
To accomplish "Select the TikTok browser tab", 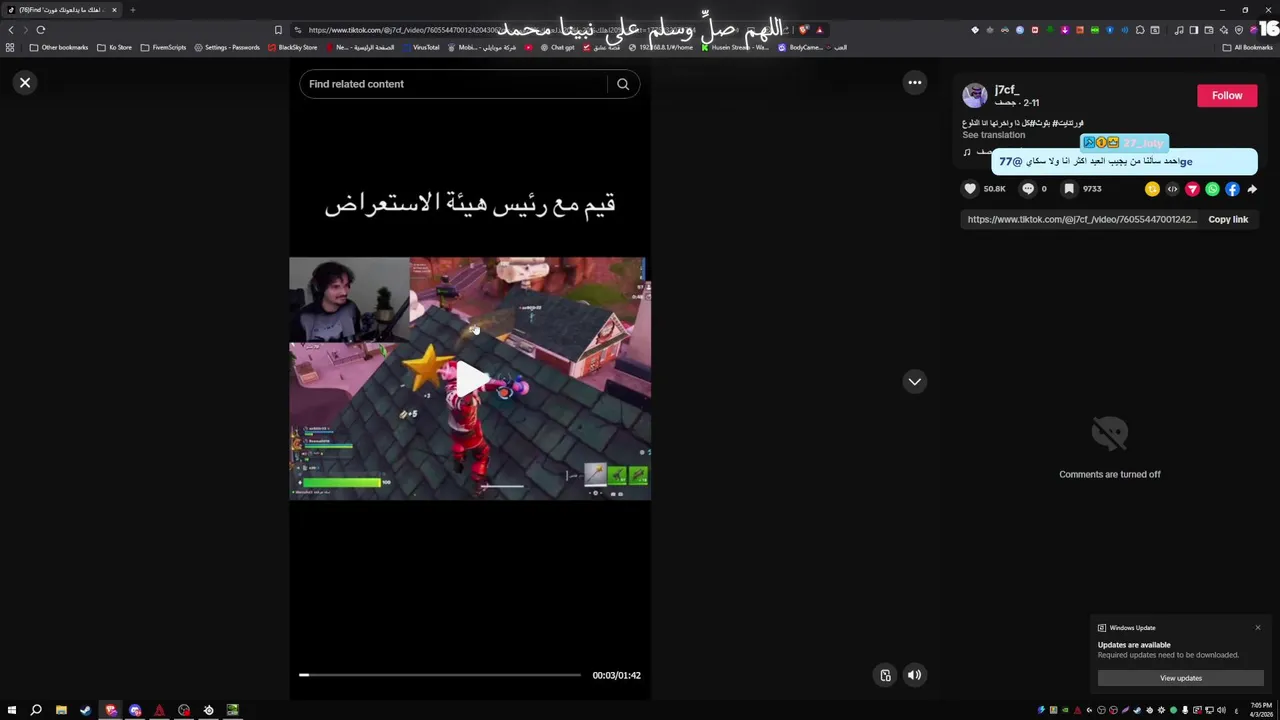I will click(x=62, y=10).
